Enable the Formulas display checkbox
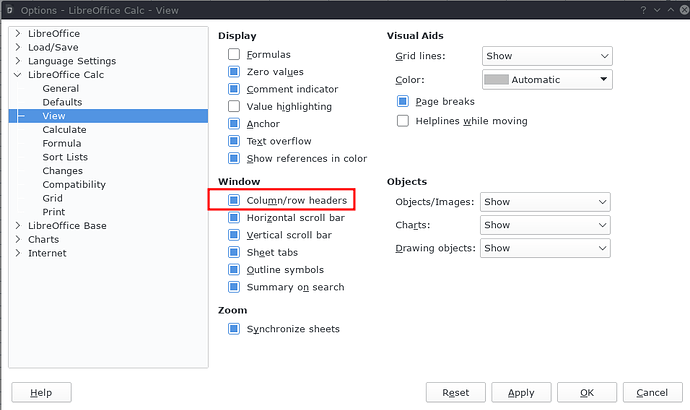The image size is (690, 410). click(234, 54)
